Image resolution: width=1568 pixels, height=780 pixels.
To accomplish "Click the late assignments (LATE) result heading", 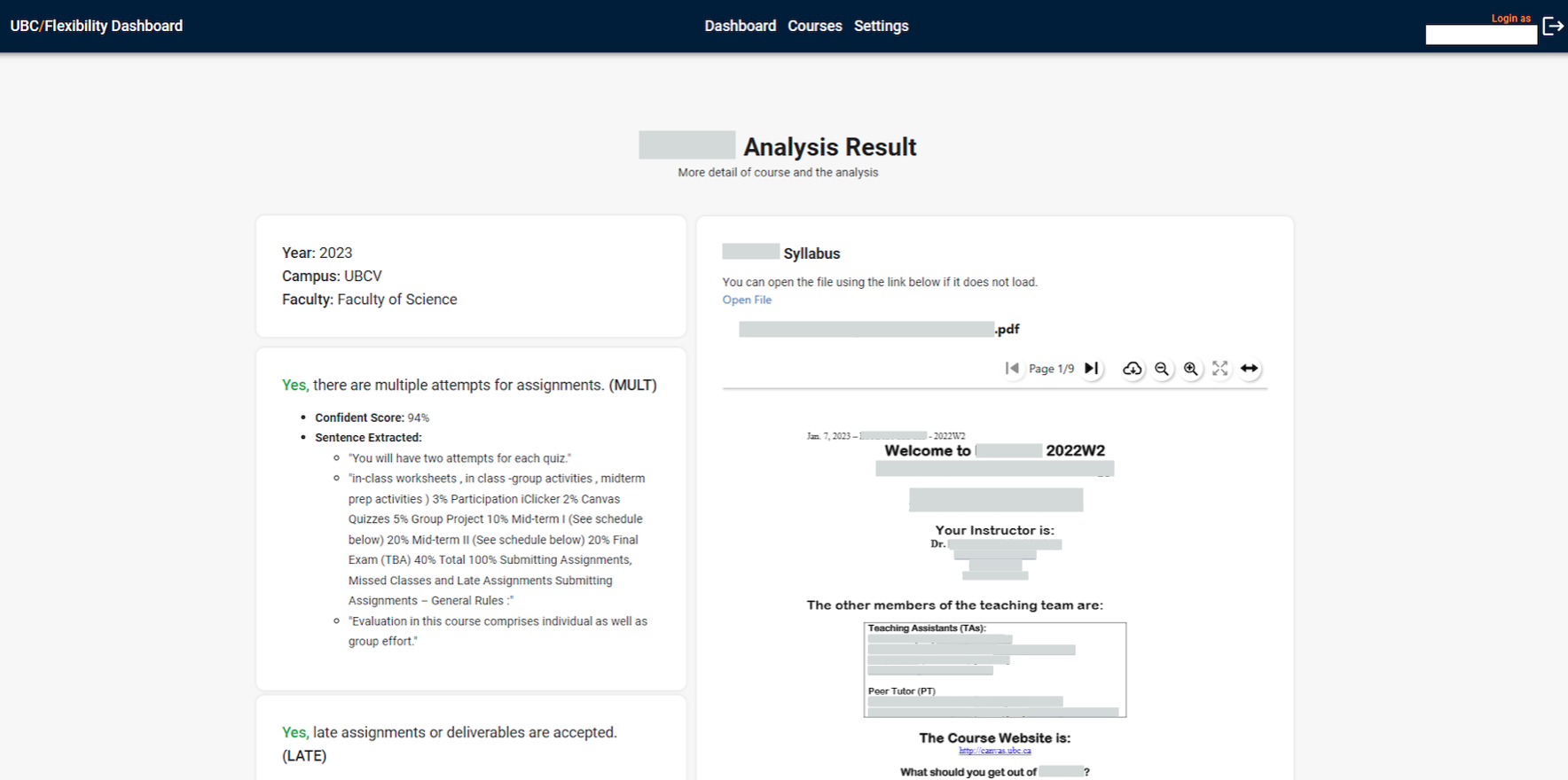I will (450, 744).
